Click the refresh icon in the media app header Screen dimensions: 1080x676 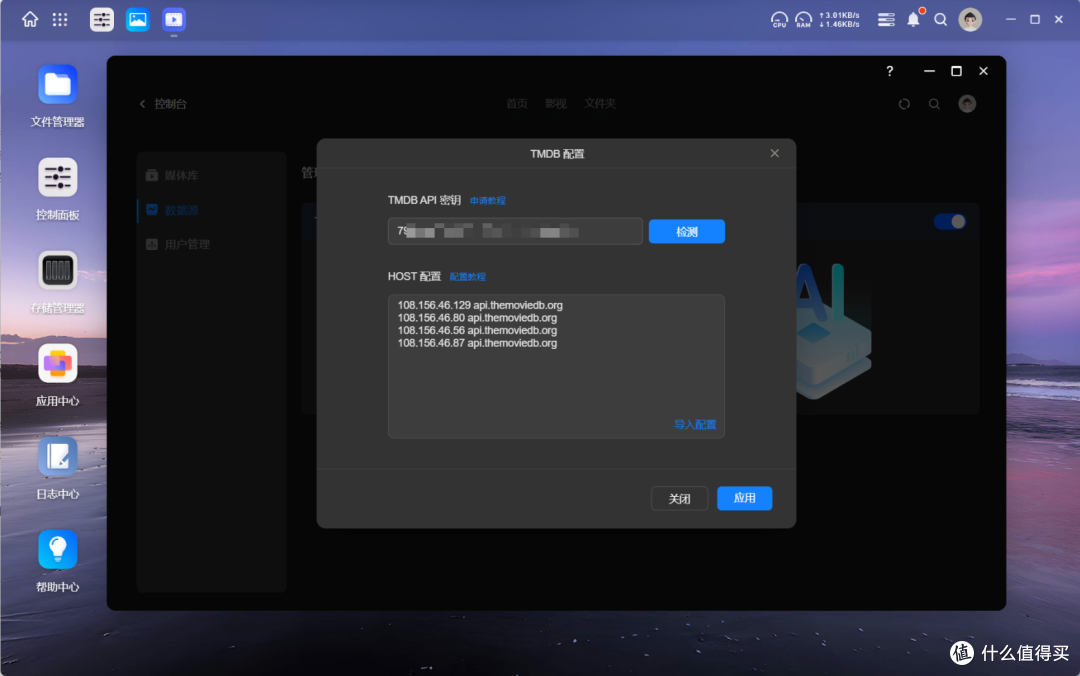click(x=904, y=103)
